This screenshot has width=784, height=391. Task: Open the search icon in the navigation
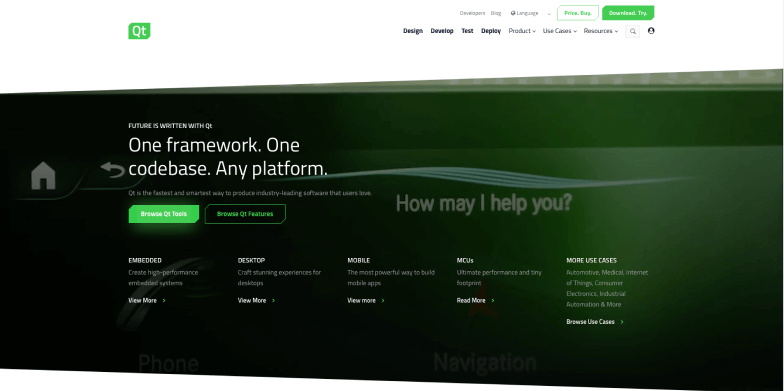(632, 32)
